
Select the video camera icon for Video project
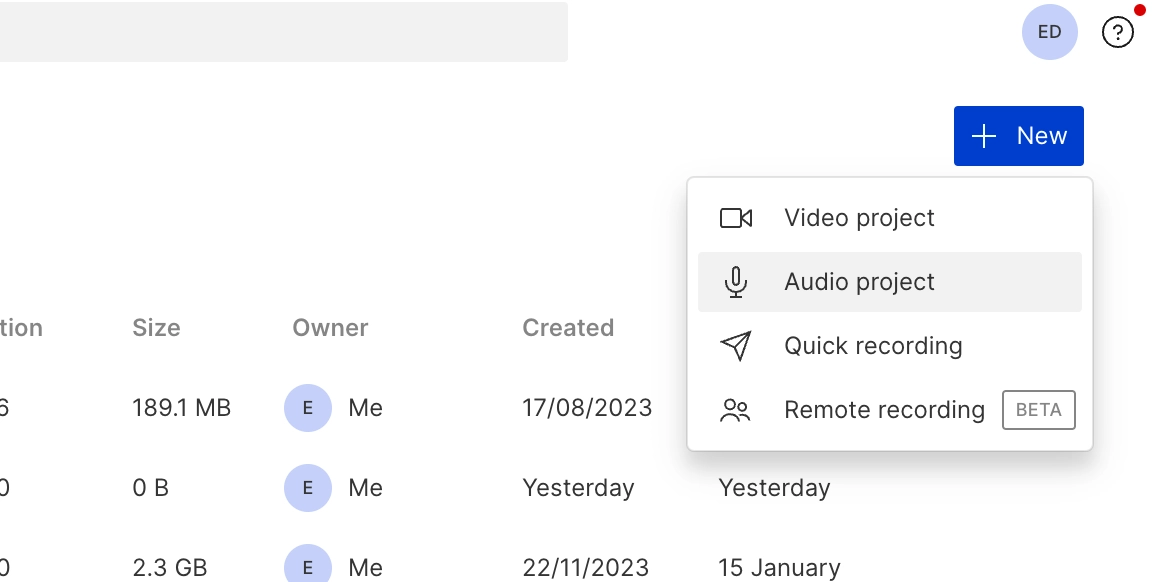click(736, 217)
